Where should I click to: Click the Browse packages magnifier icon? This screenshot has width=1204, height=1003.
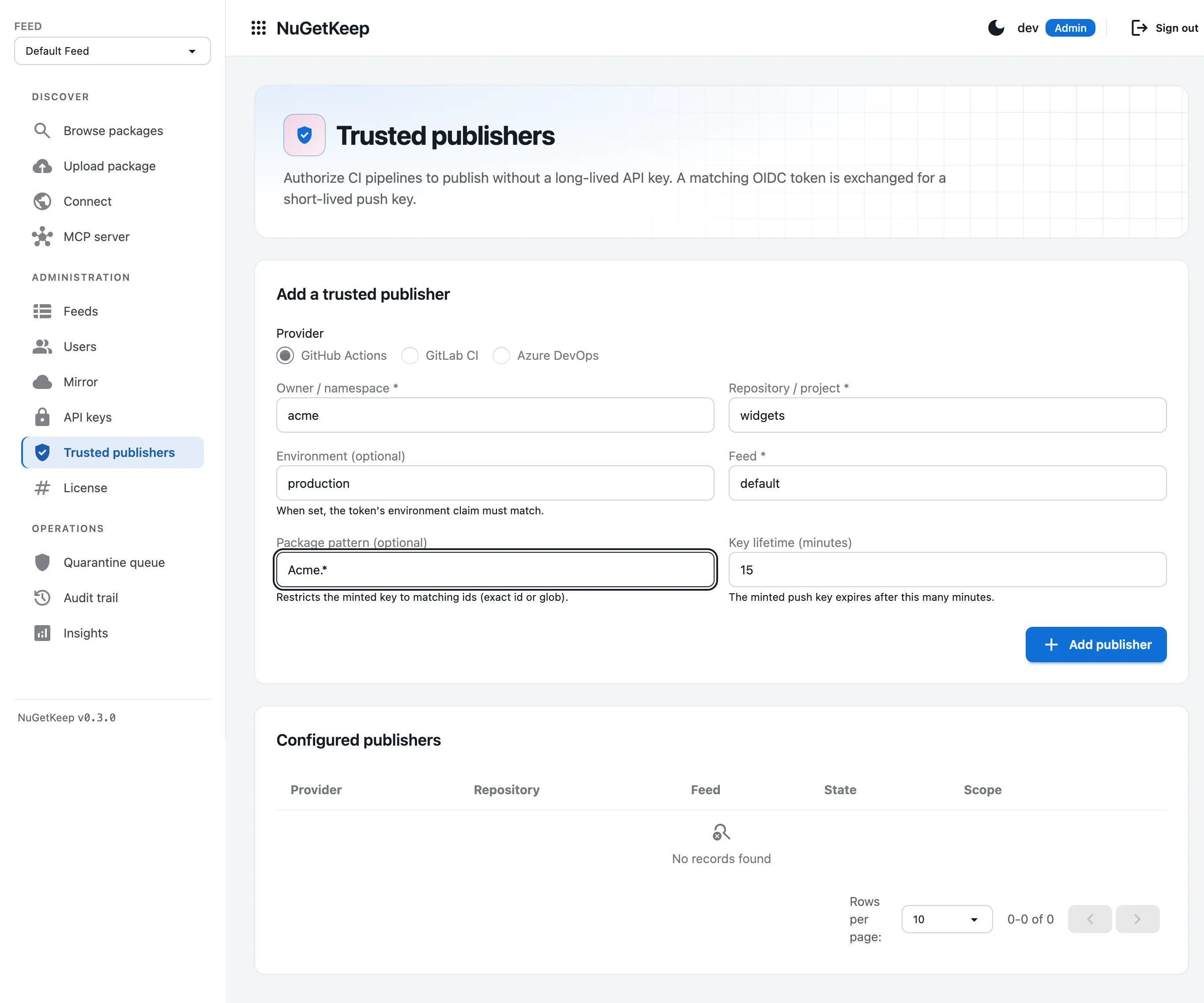42,131
